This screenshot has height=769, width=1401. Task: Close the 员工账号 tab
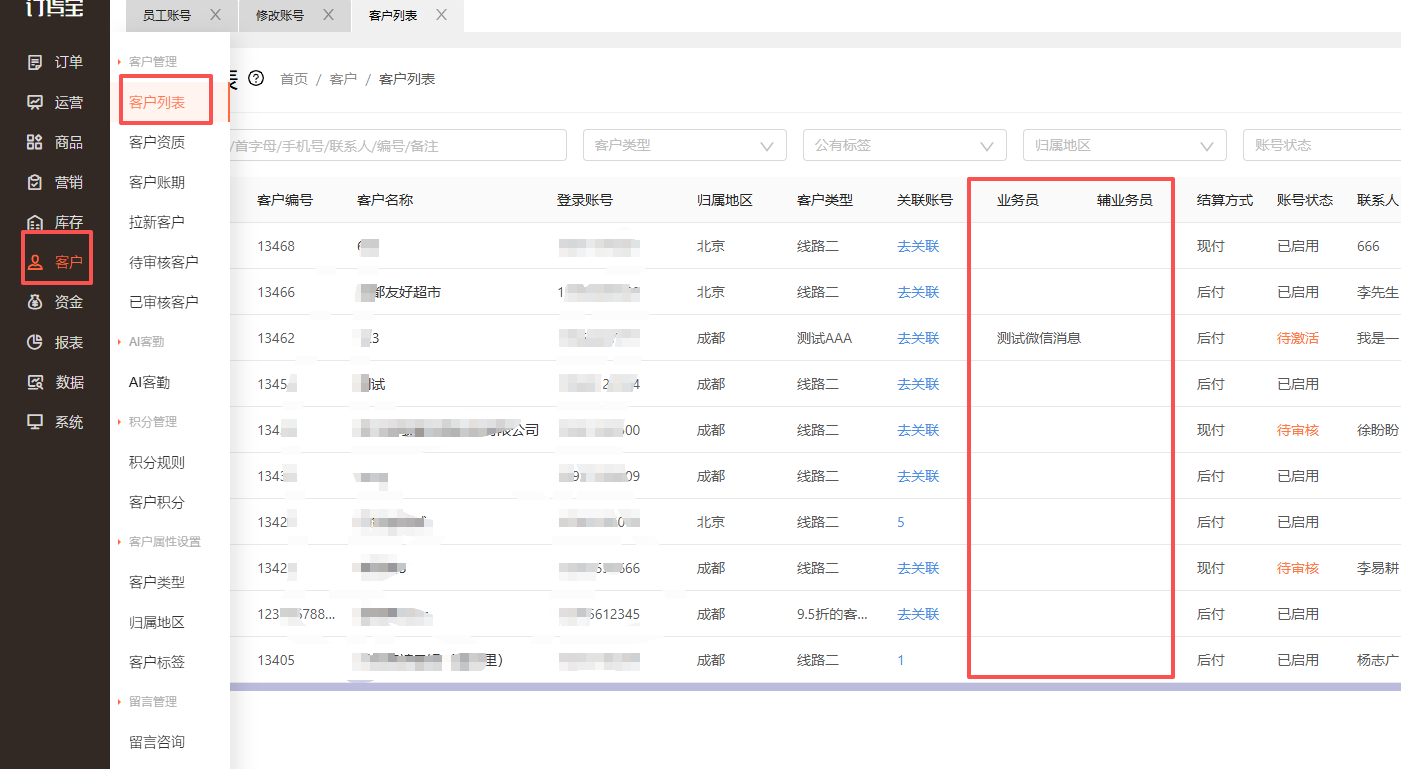pyautogui.click(x=215, y=15)
